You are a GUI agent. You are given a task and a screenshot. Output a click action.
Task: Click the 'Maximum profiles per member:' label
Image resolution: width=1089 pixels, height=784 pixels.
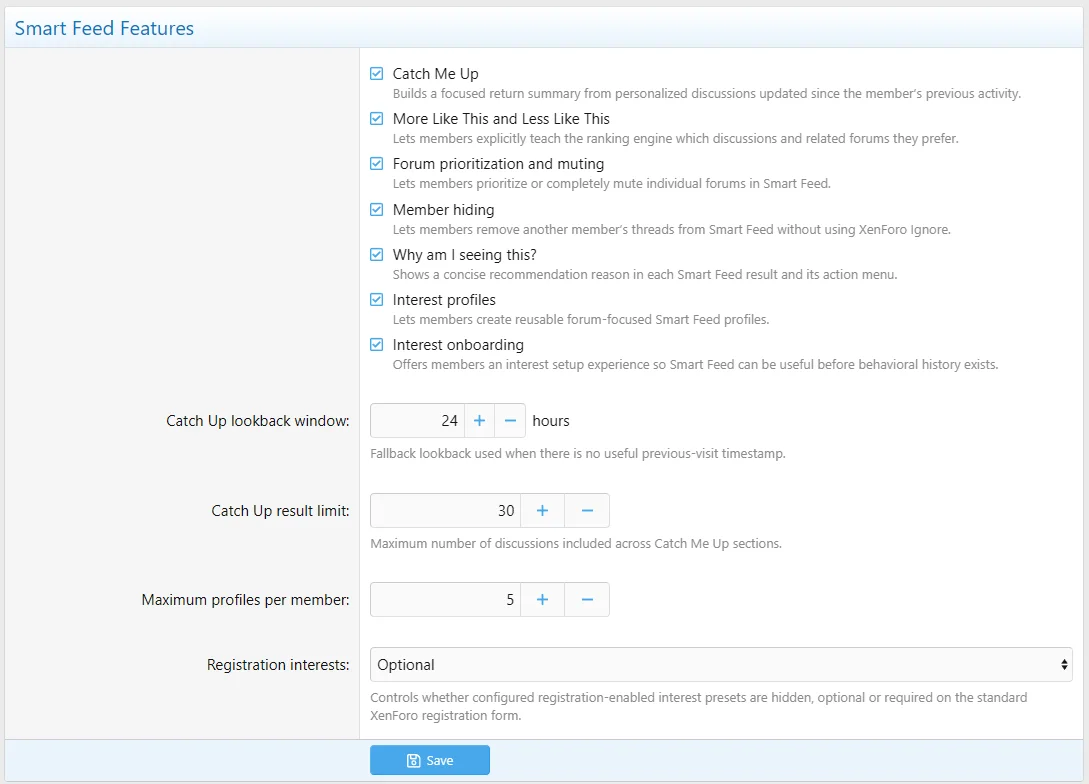[246, 600]
